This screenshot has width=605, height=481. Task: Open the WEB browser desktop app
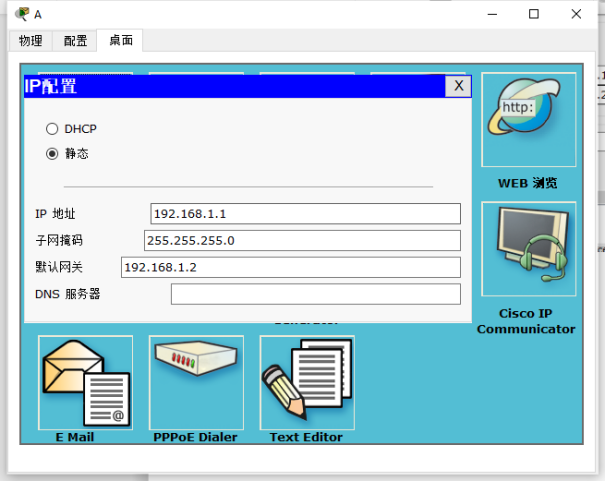point(529,120)
